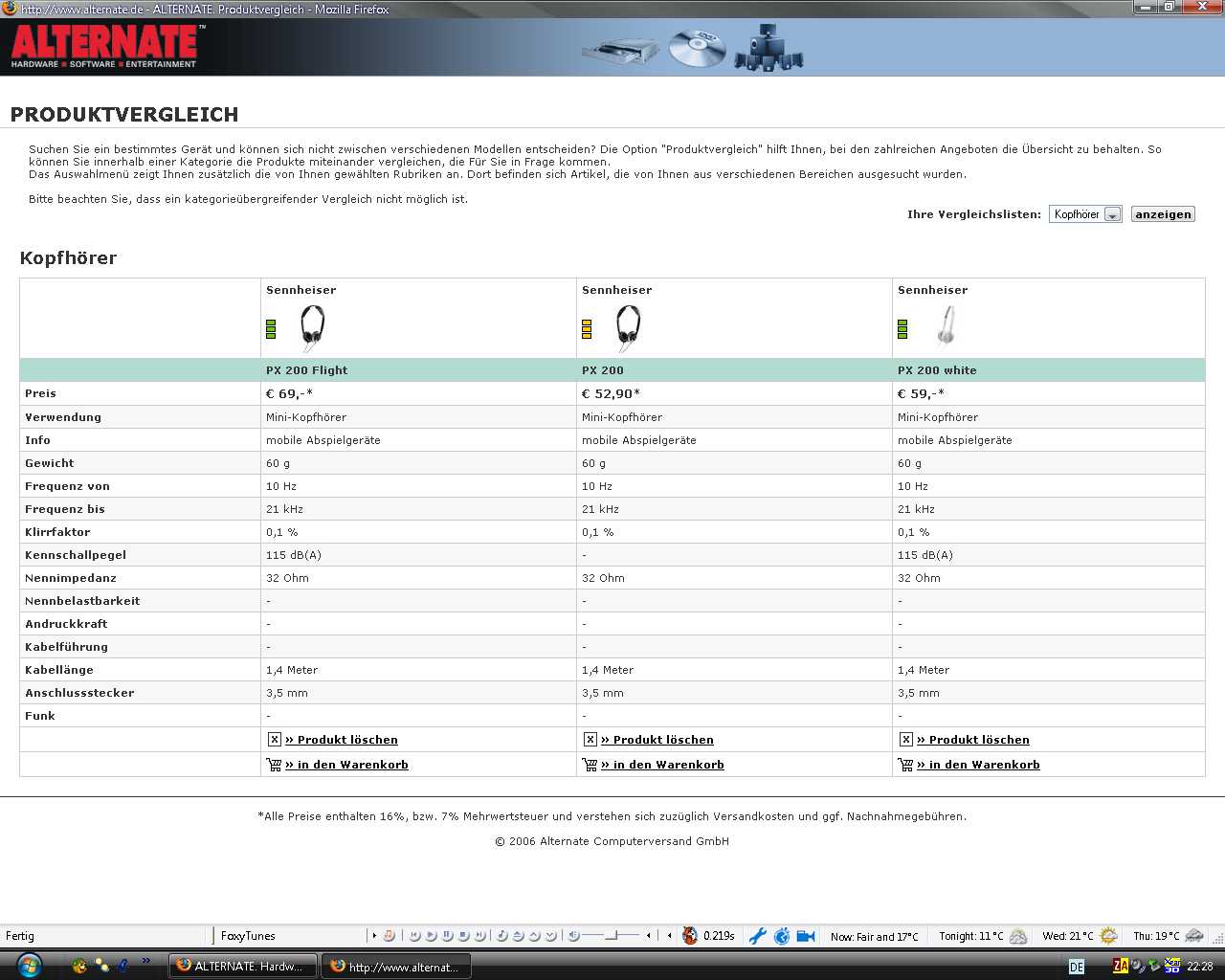Click the CD disc image in header
Screen dimensions: 1225x980
point(697,48)
